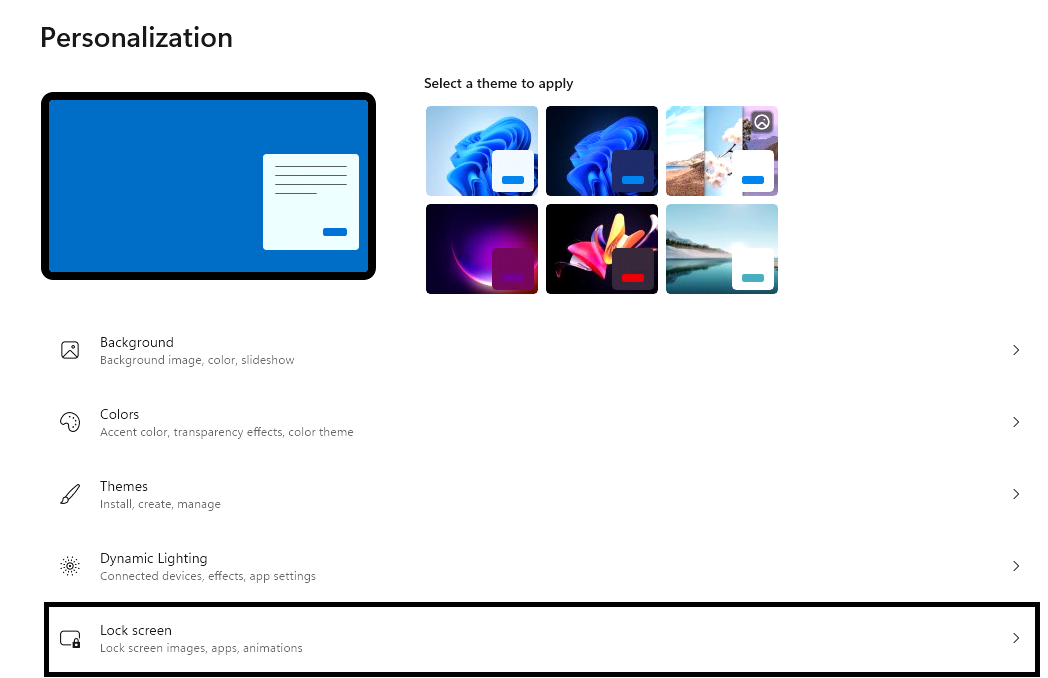Apply the dark blue bloom theme
This screenshot has height=678, width=1048.
point(602,151)
